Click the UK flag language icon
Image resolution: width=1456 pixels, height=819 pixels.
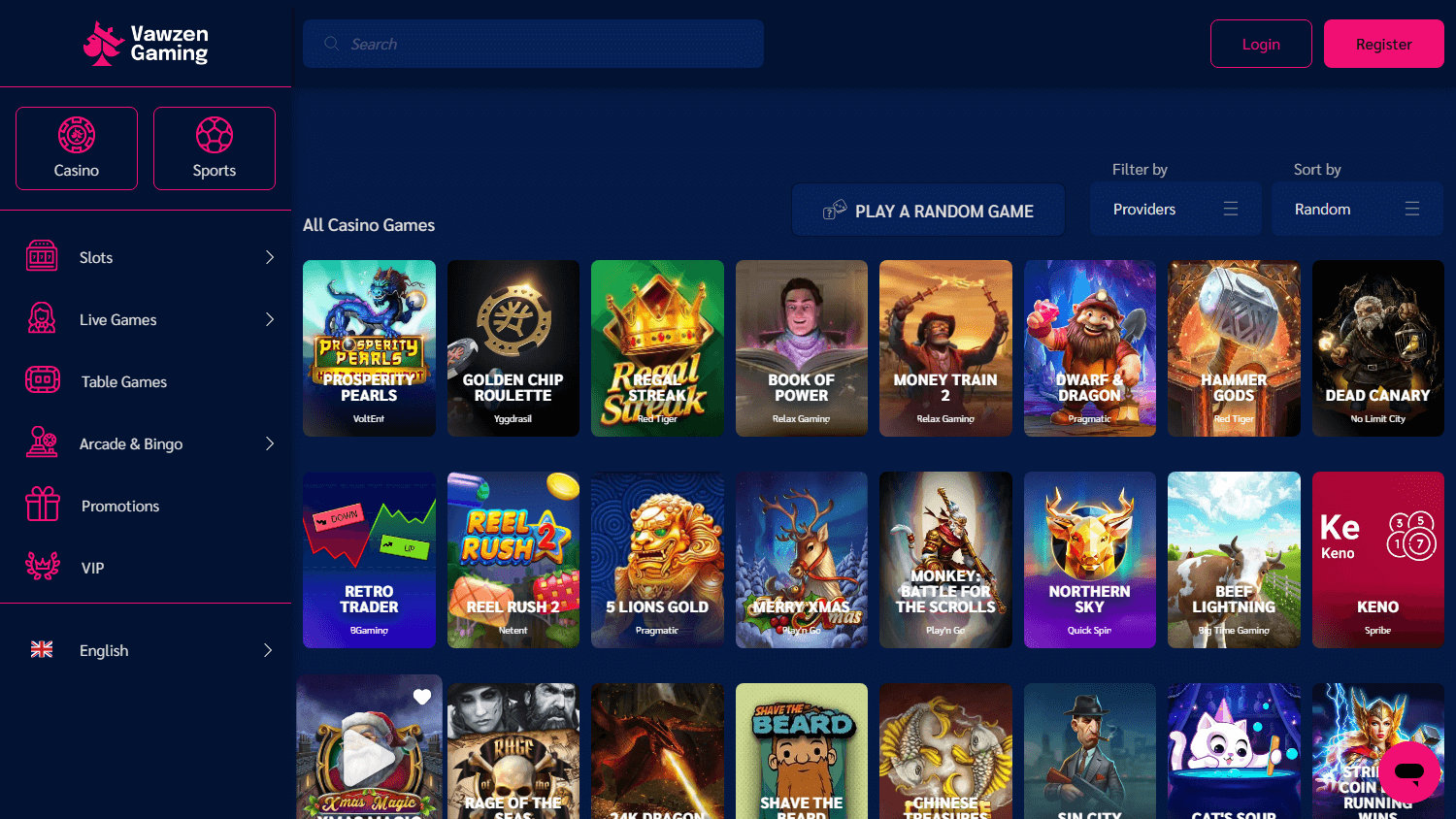point(42,649)
